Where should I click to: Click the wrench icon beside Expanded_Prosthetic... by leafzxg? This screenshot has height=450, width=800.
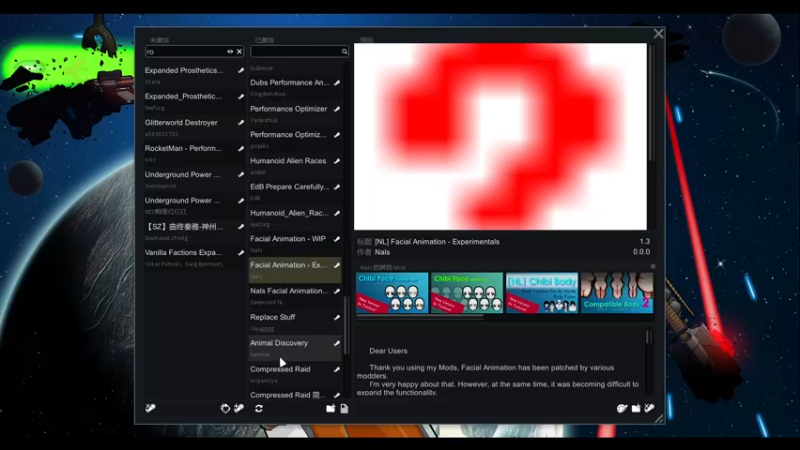240,96
